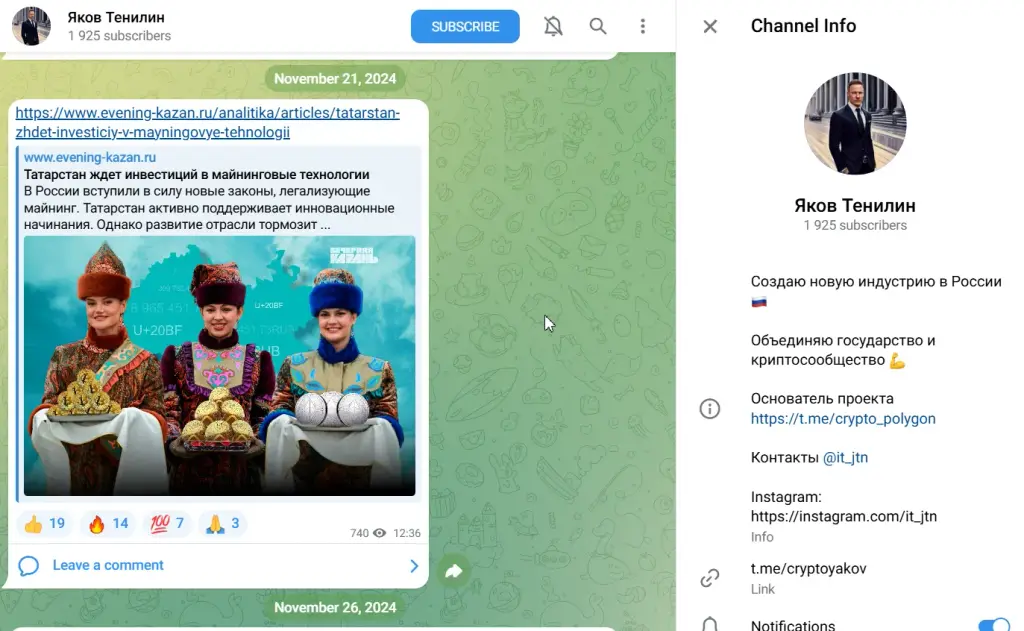Screen dimensions: 1024x631
Task: Click the channel avatar in header
Action: (x=31, y=26)
